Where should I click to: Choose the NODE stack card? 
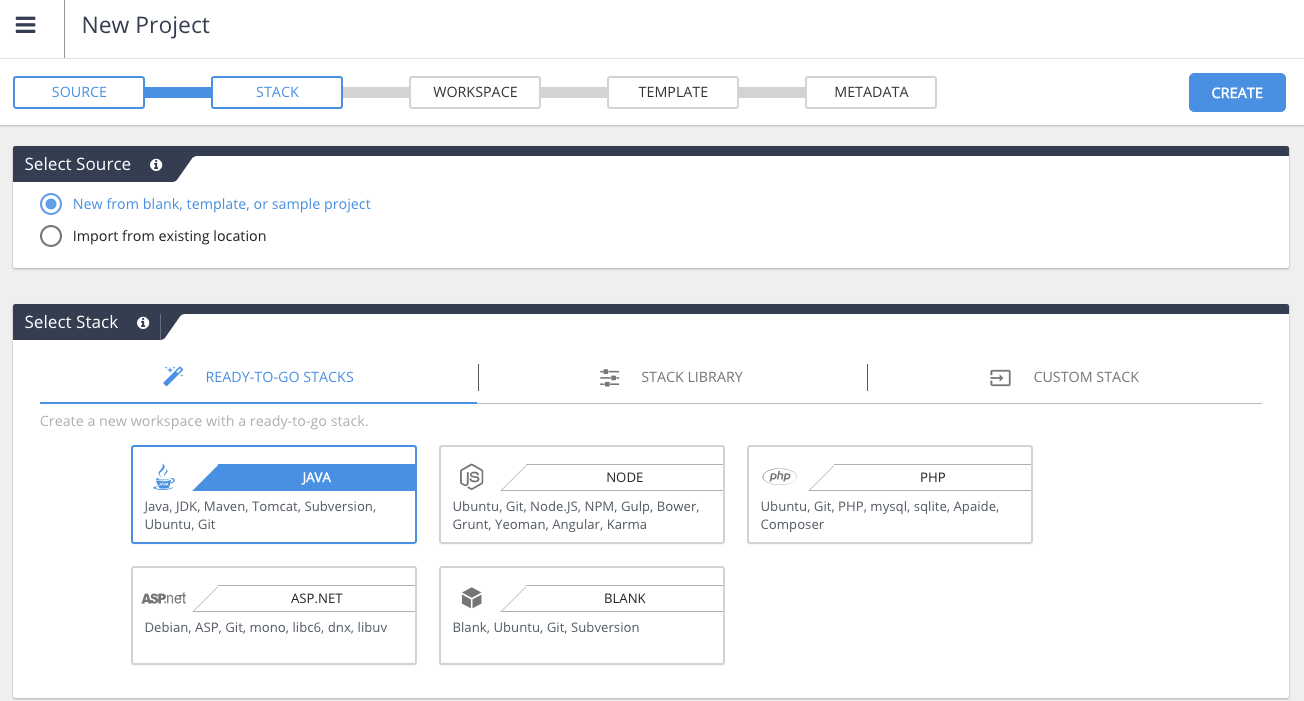[x=582, y=494]
